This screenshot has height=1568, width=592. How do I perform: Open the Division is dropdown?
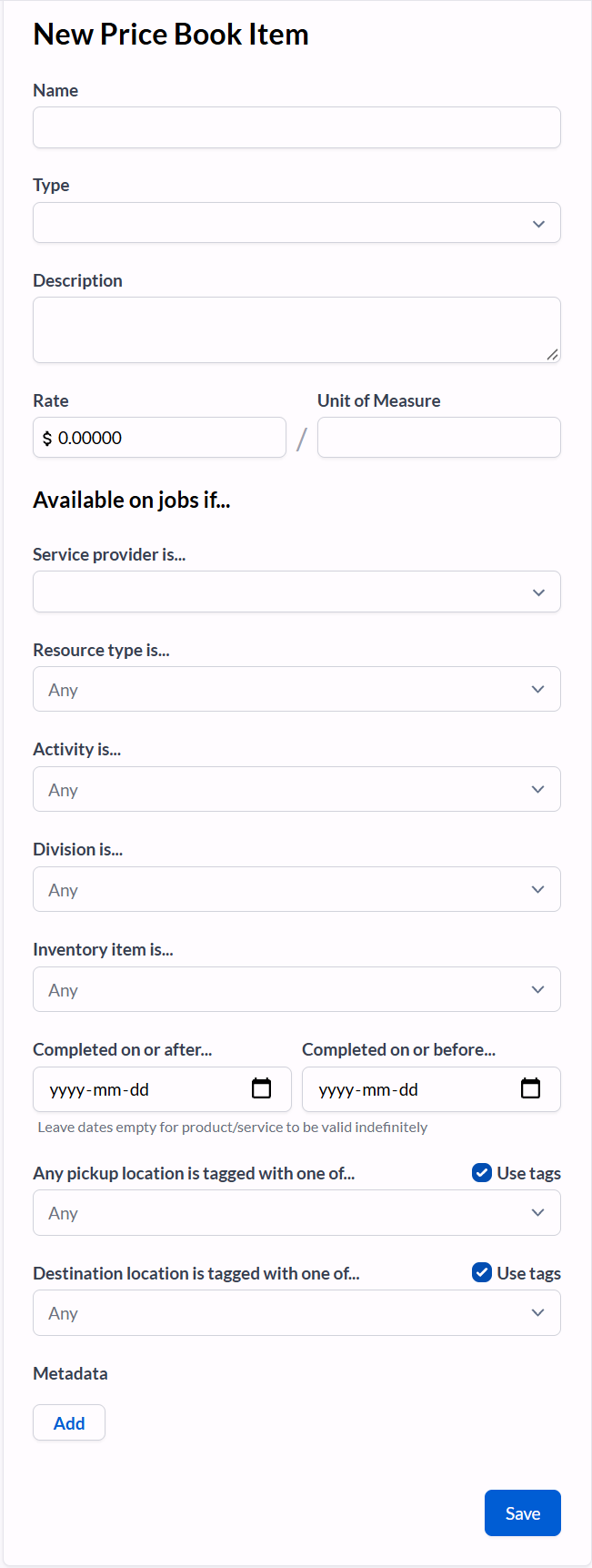[x=296, y=889]
